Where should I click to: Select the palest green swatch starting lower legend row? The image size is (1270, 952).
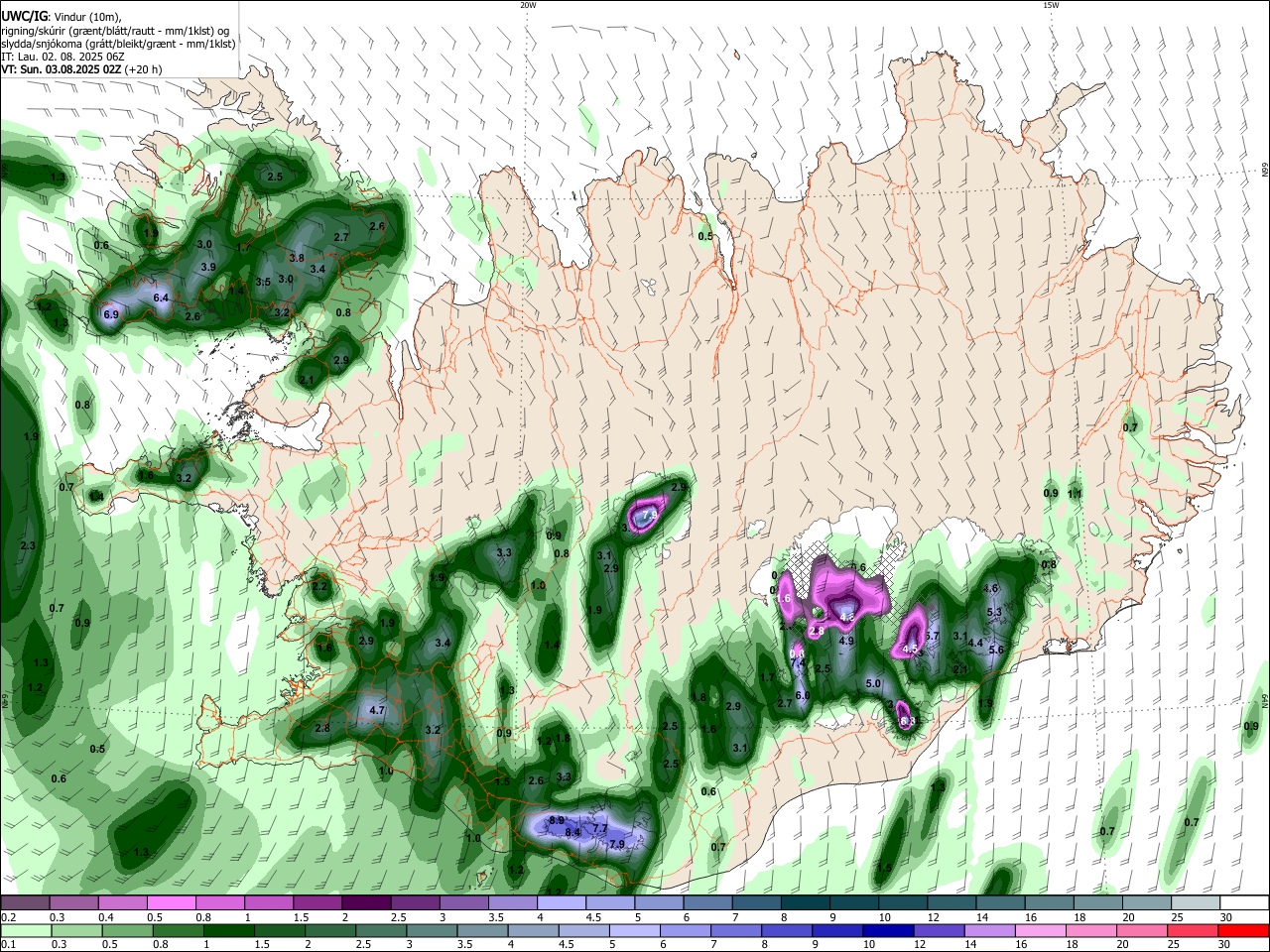tap(25, 930)
